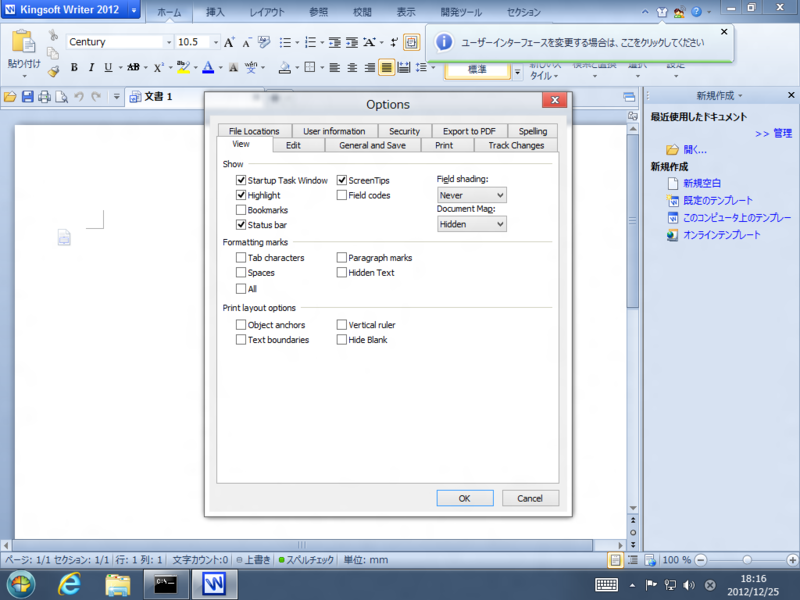Open the 挿入 ribbon tab
The width and height of the screenshot is (800, 600).
[x=215, y=12]
